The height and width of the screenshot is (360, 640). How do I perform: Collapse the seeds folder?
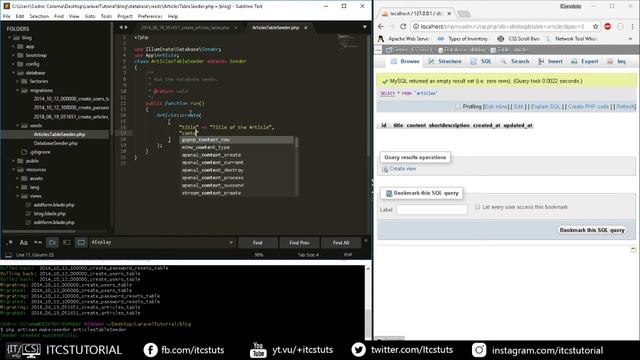(18, 126)
